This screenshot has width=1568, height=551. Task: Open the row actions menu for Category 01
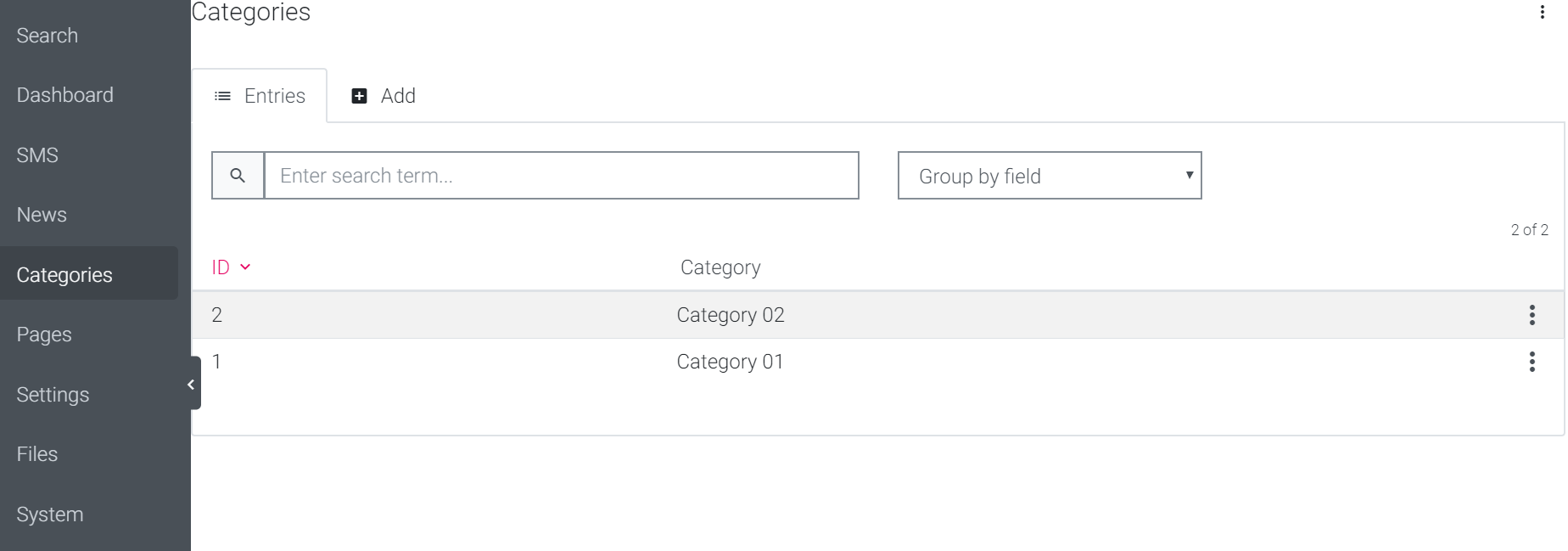click(1532, 362)
